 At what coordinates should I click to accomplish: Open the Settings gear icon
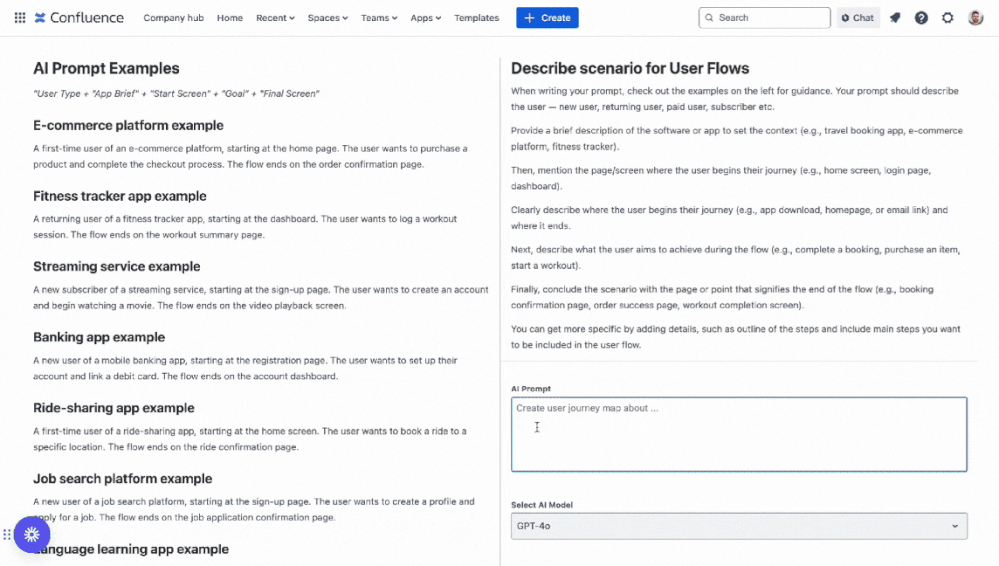coord(948,18)
